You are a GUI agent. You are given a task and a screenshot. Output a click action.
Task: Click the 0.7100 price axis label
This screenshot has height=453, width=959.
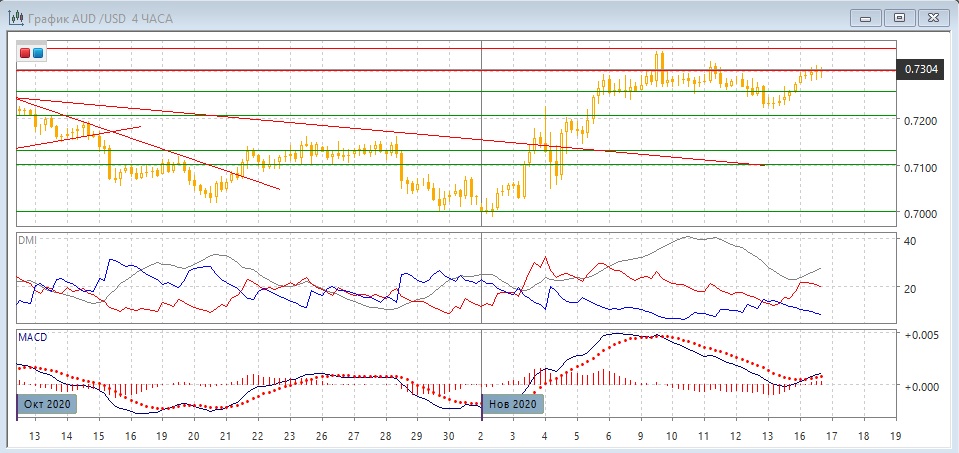pyautogui.click(x=920, y=167)
